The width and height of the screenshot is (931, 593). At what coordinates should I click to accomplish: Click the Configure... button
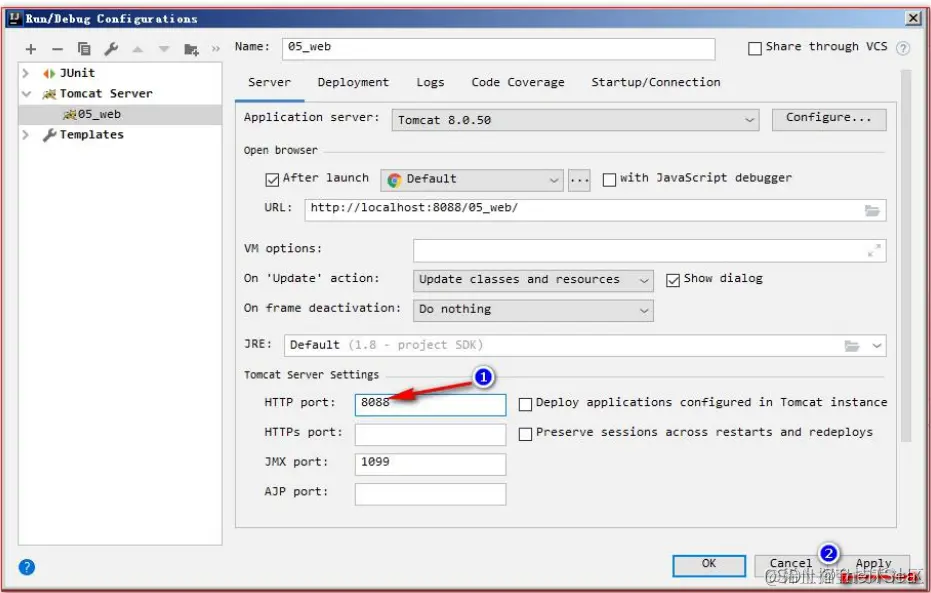[x=829, y=119]
